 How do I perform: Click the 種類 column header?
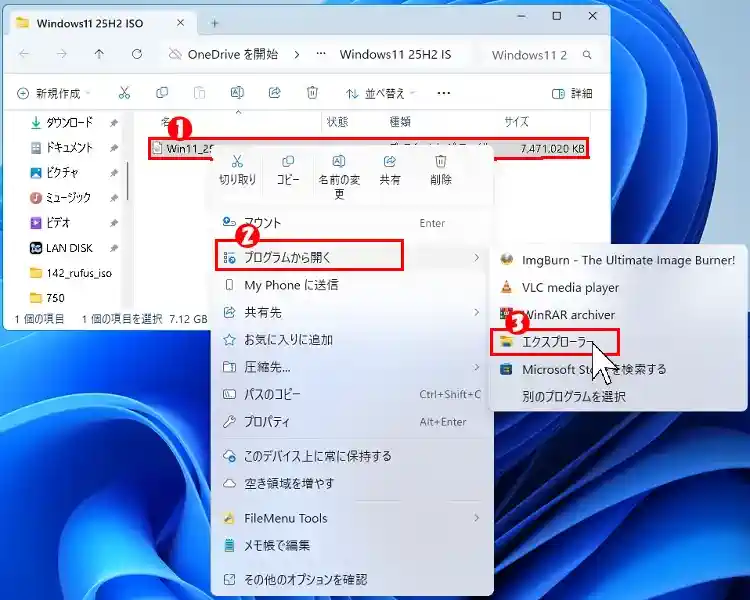[x=400, y=122]
